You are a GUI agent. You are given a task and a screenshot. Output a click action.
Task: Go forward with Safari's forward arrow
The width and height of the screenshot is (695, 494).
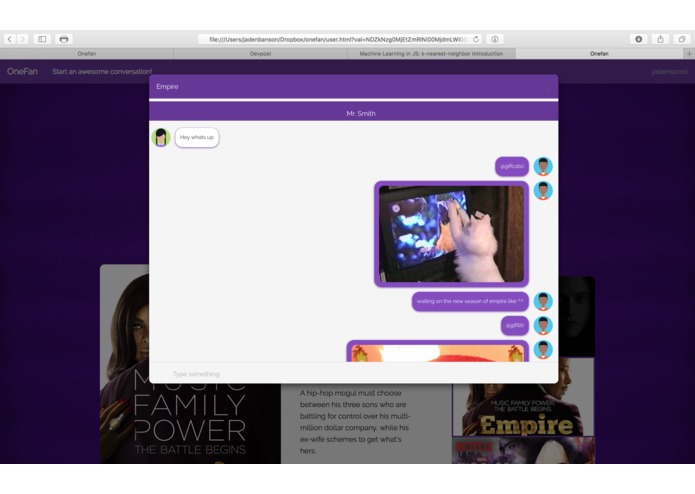23,39
